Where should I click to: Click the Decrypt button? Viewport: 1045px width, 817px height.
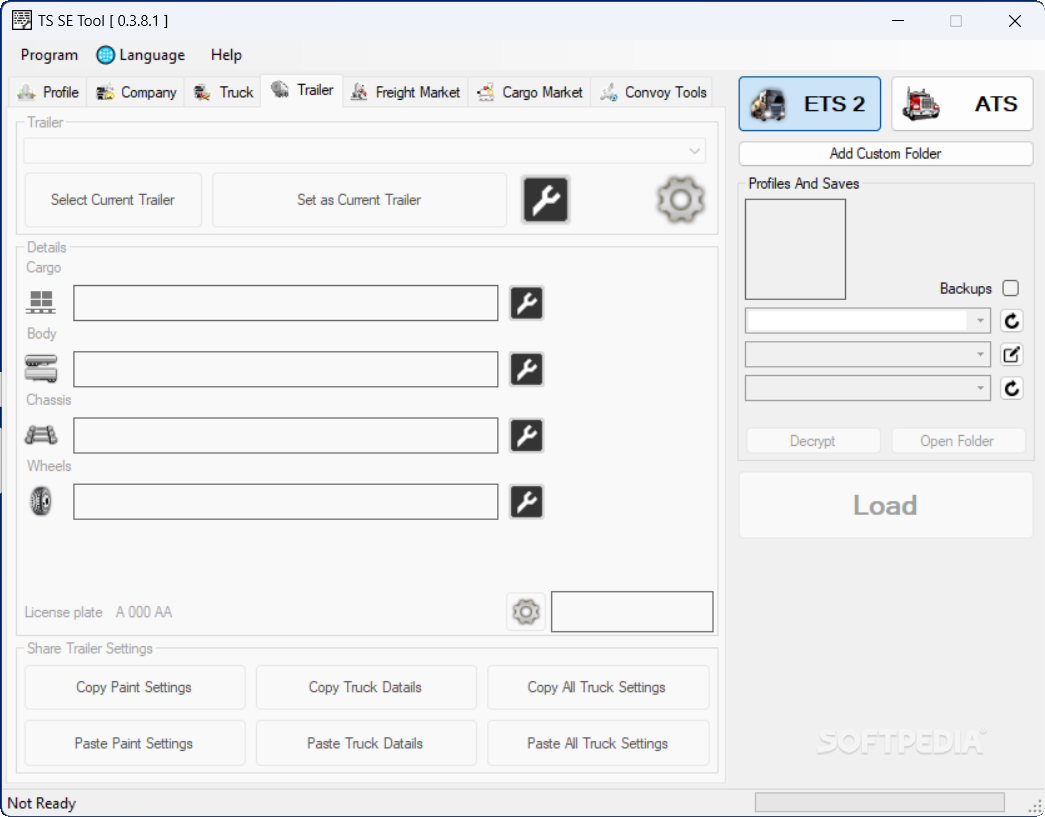tap(813, 440)
